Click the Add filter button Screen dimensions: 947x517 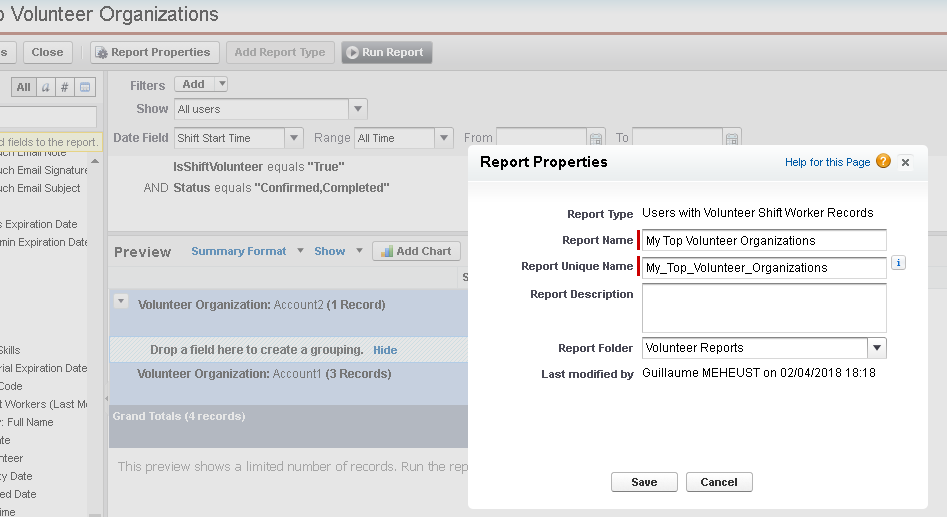click(194, 84)
